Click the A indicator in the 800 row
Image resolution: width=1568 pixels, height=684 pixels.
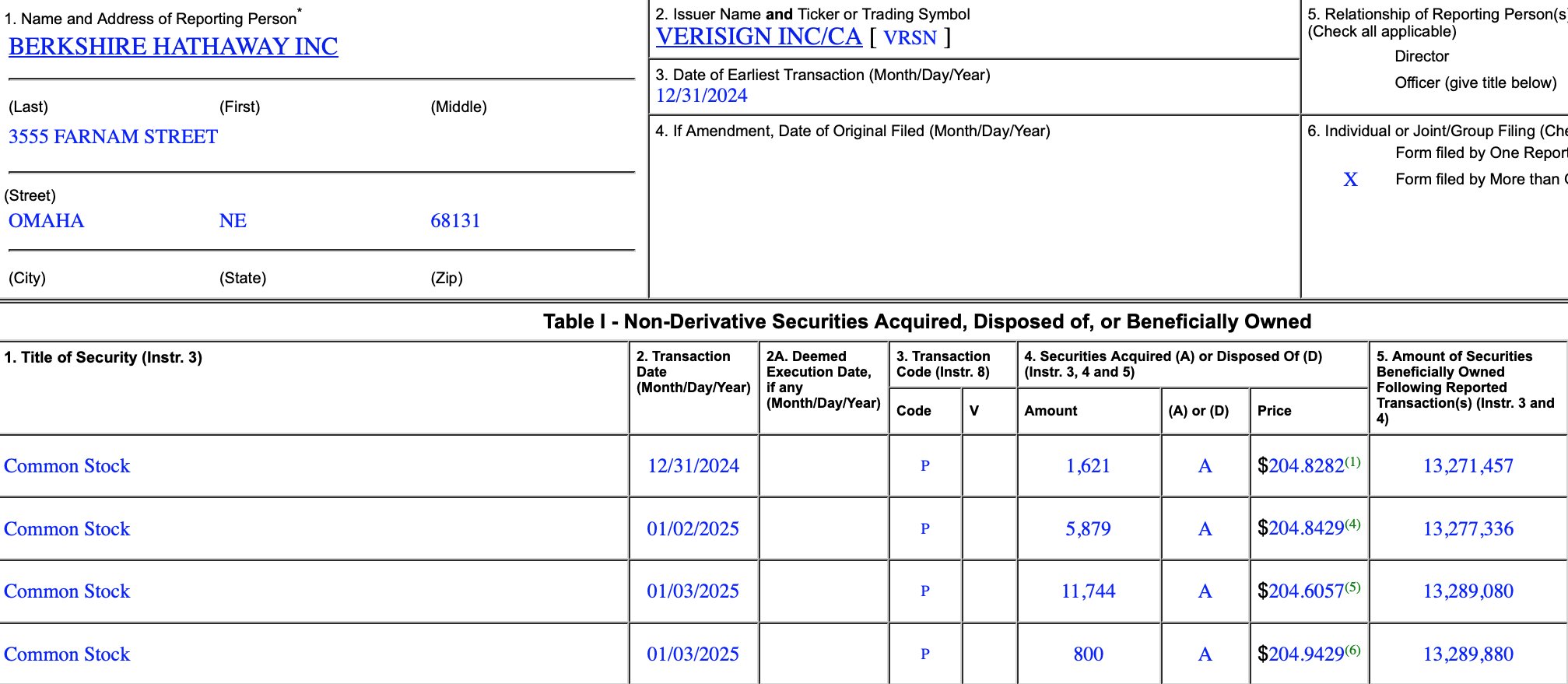pos(1205,654)
